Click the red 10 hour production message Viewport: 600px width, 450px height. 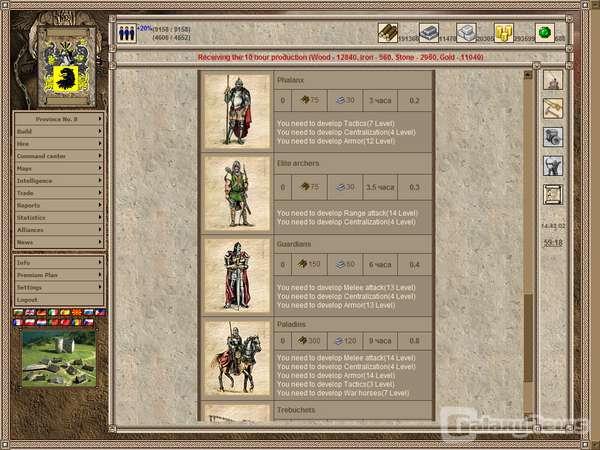(341, 57)
